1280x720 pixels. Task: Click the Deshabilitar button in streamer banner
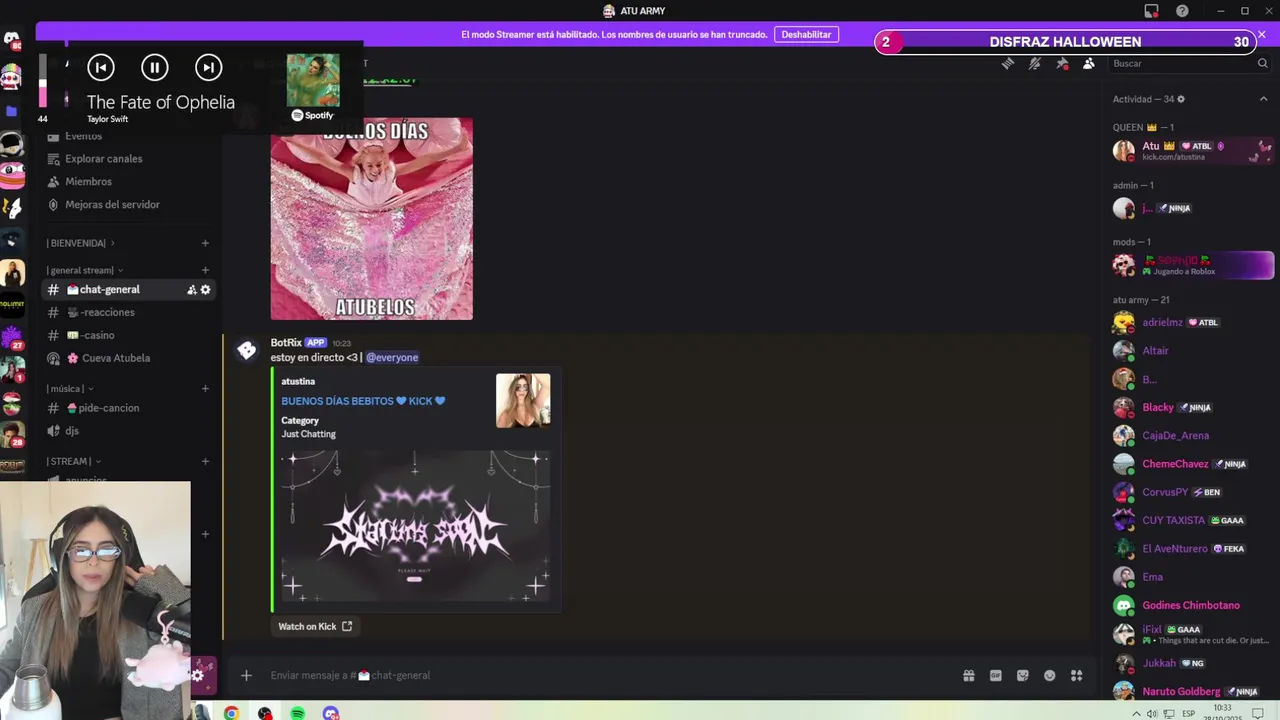tap(806, 34)
